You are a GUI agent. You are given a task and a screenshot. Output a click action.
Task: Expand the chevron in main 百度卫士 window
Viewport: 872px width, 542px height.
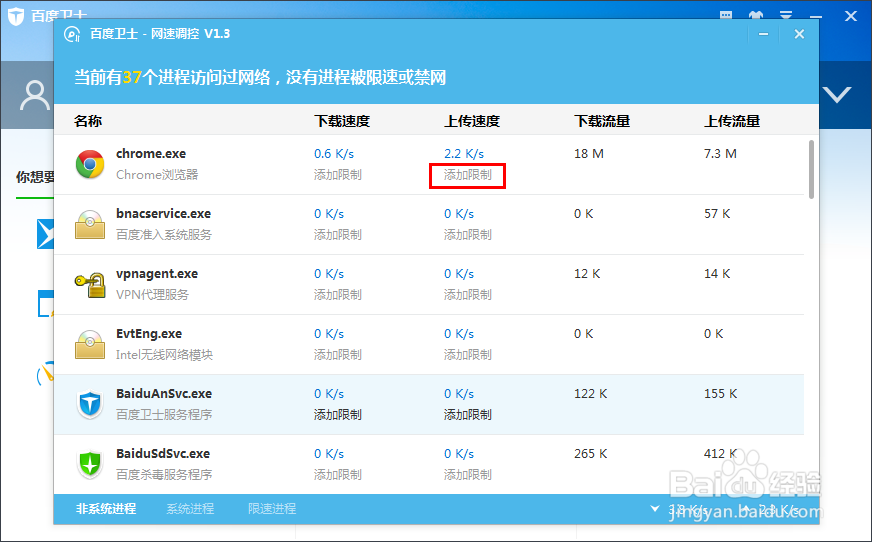click(x=838, y=95)
